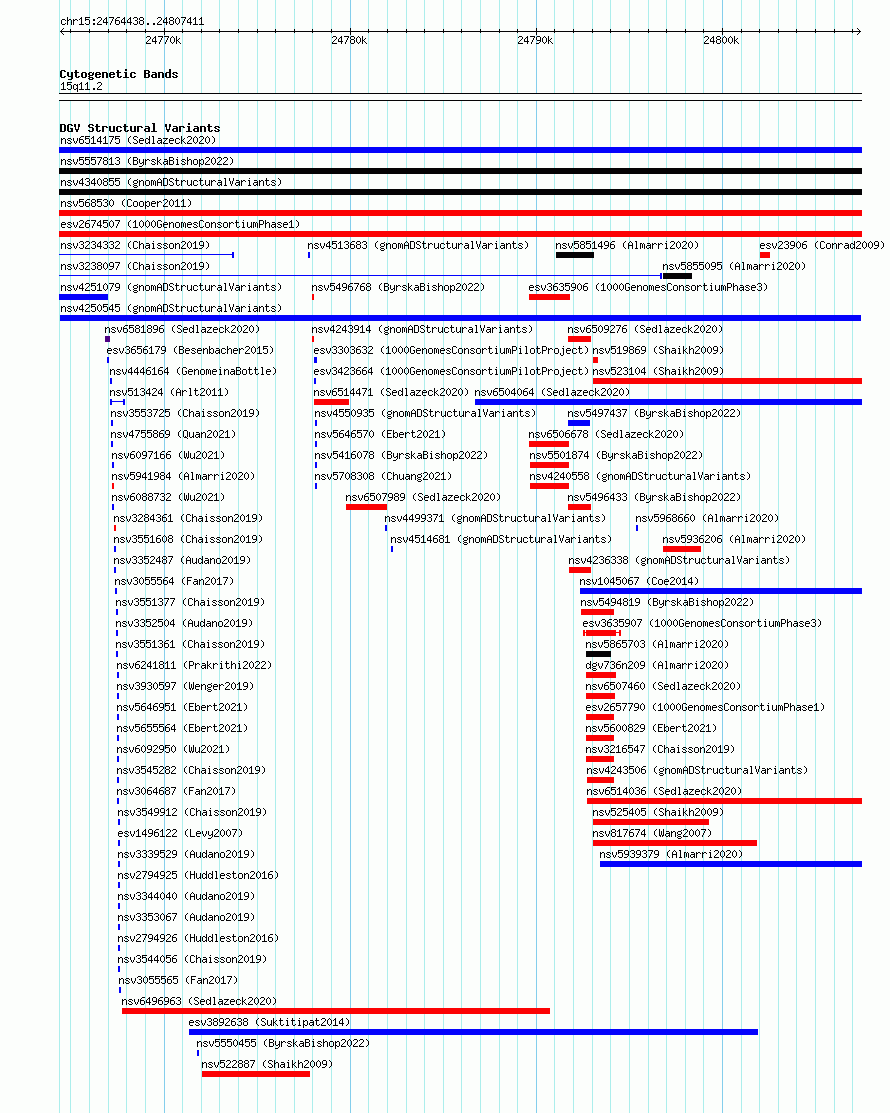Image resolution: width=890 pixels, height=1113 pixels.
Task: Open variant nsv4340855 gnomAD label
Action: pos(171,182)
